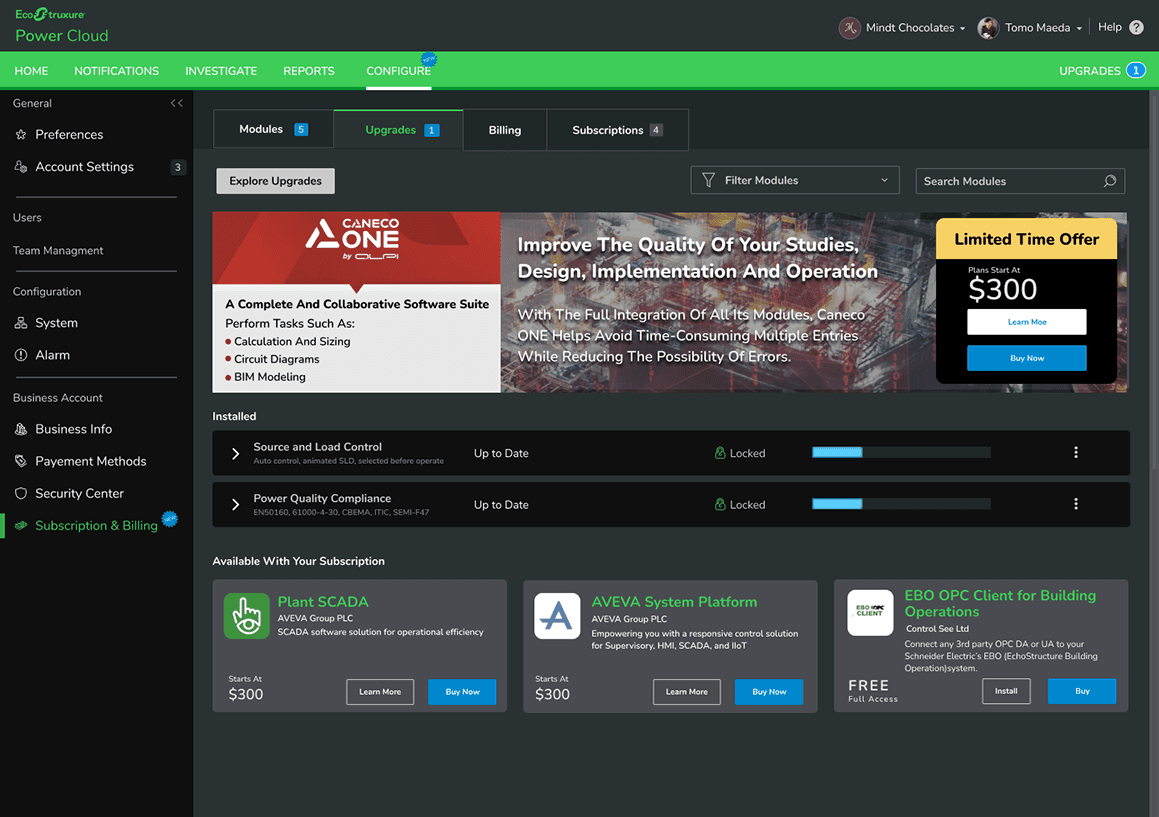Expand the Source and Load Control row

tap(235, 453)
